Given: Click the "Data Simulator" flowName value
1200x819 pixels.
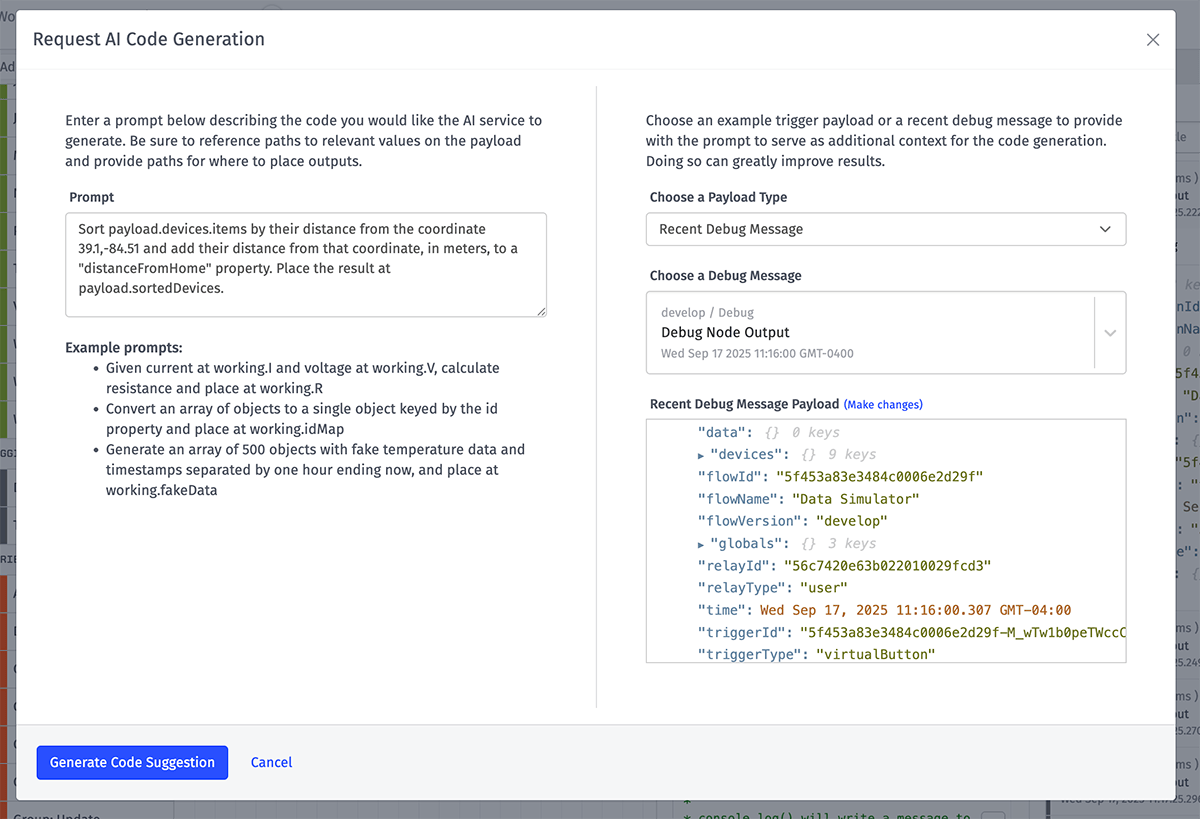Looking at the screenshot, I should [x=855, y=499].
